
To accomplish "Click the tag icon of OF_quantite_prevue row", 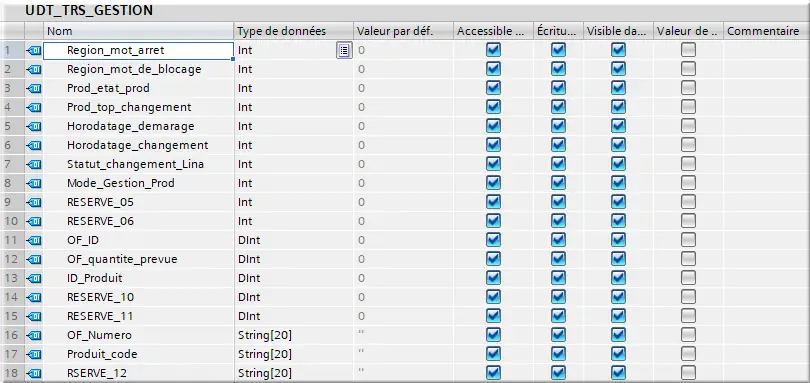I will (34, 259).
